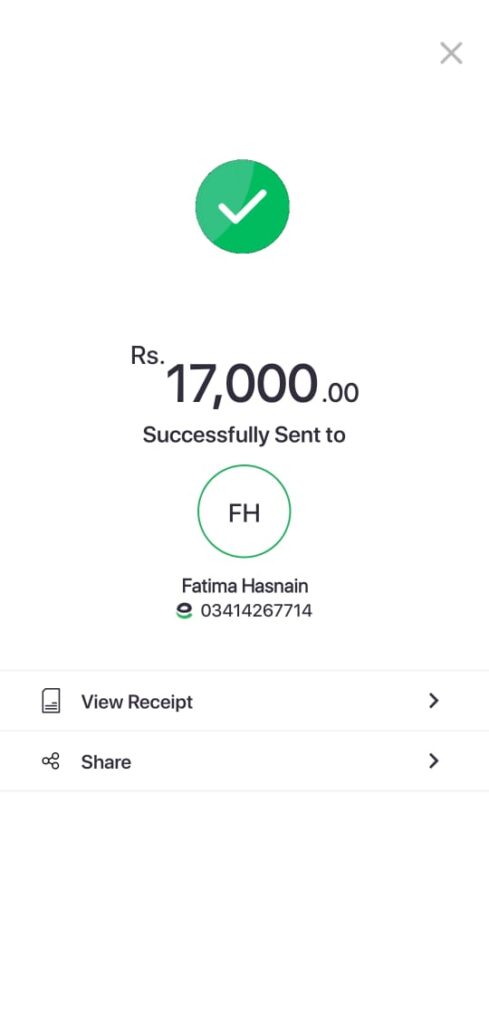Tap the Successfully Sent to heading

pos(244,435)
